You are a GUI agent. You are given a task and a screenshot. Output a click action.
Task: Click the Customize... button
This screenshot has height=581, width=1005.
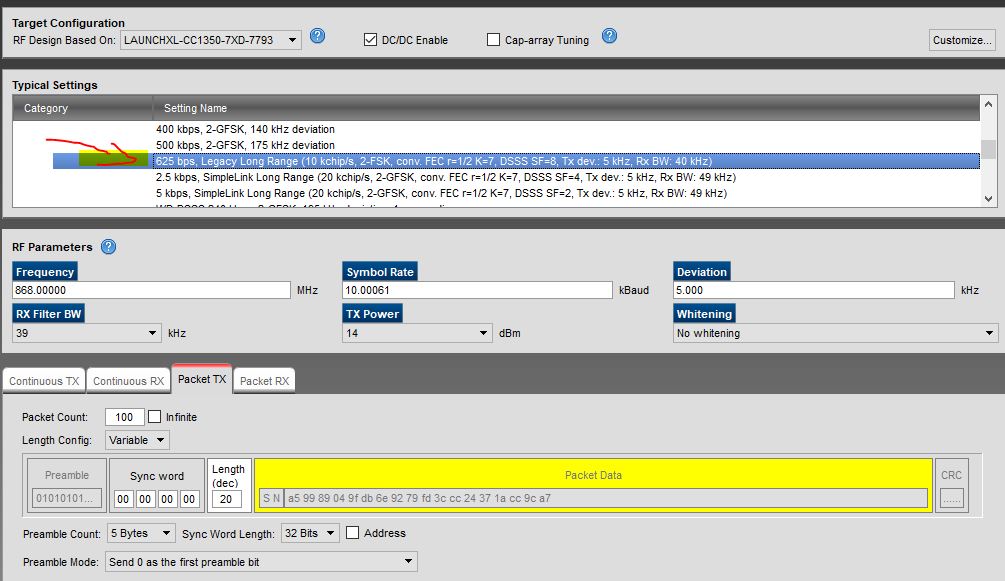pyautogui.click(x=961, y=40)
